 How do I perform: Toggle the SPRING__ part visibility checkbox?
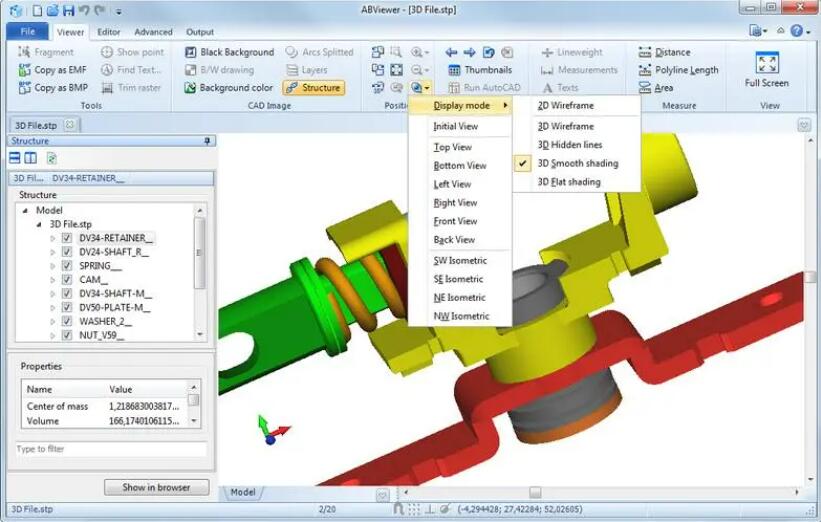[67, 266]
